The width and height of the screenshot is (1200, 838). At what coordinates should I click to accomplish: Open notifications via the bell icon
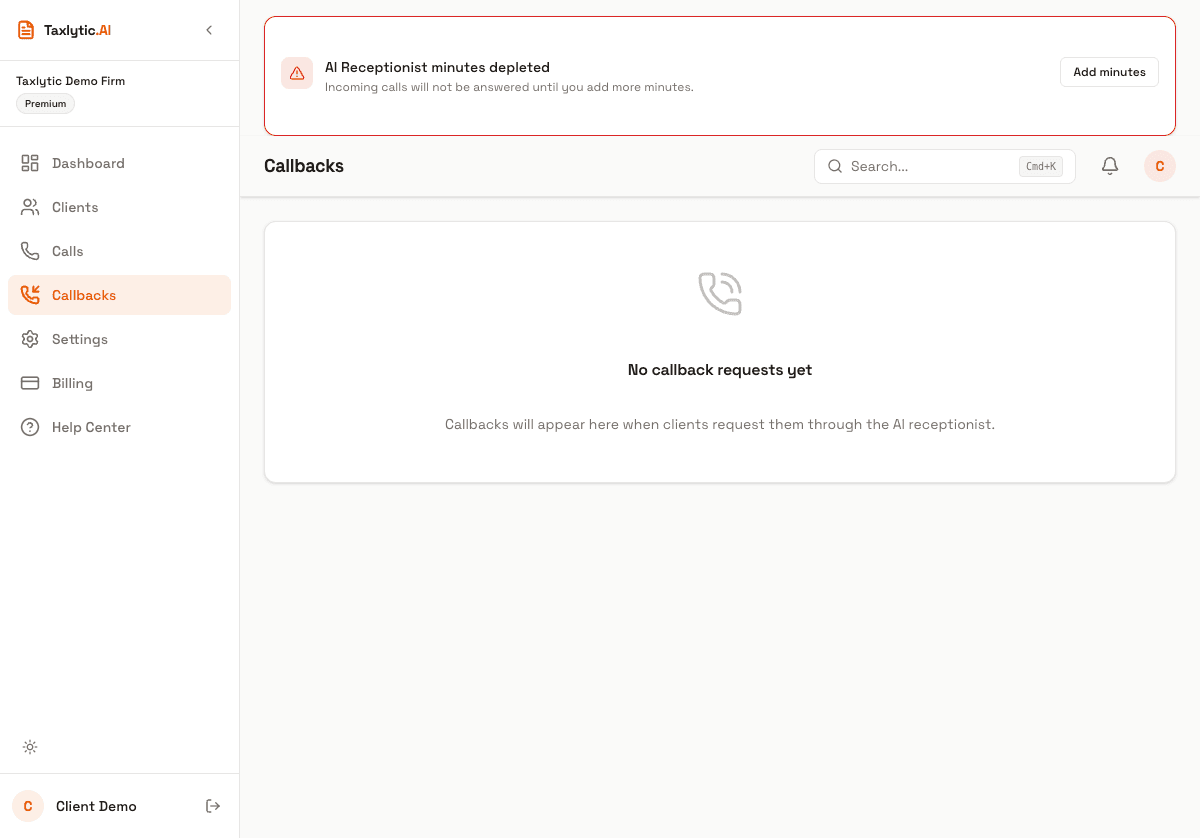coord(1109,166)
